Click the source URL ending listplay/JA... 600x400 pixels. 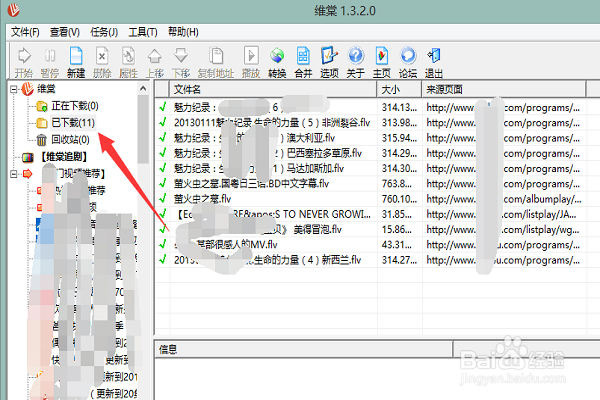501,214
